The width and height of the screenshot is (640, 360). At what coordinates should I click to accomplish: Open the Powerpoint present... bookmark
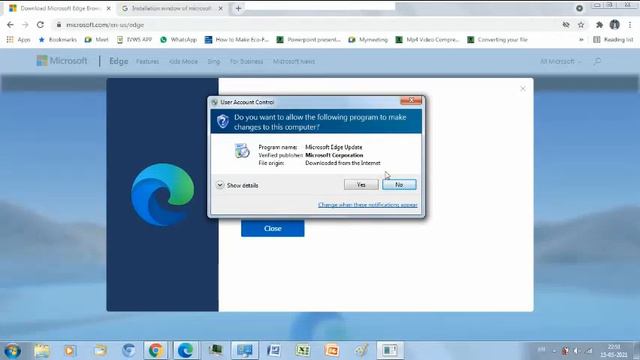coord(309,40)
